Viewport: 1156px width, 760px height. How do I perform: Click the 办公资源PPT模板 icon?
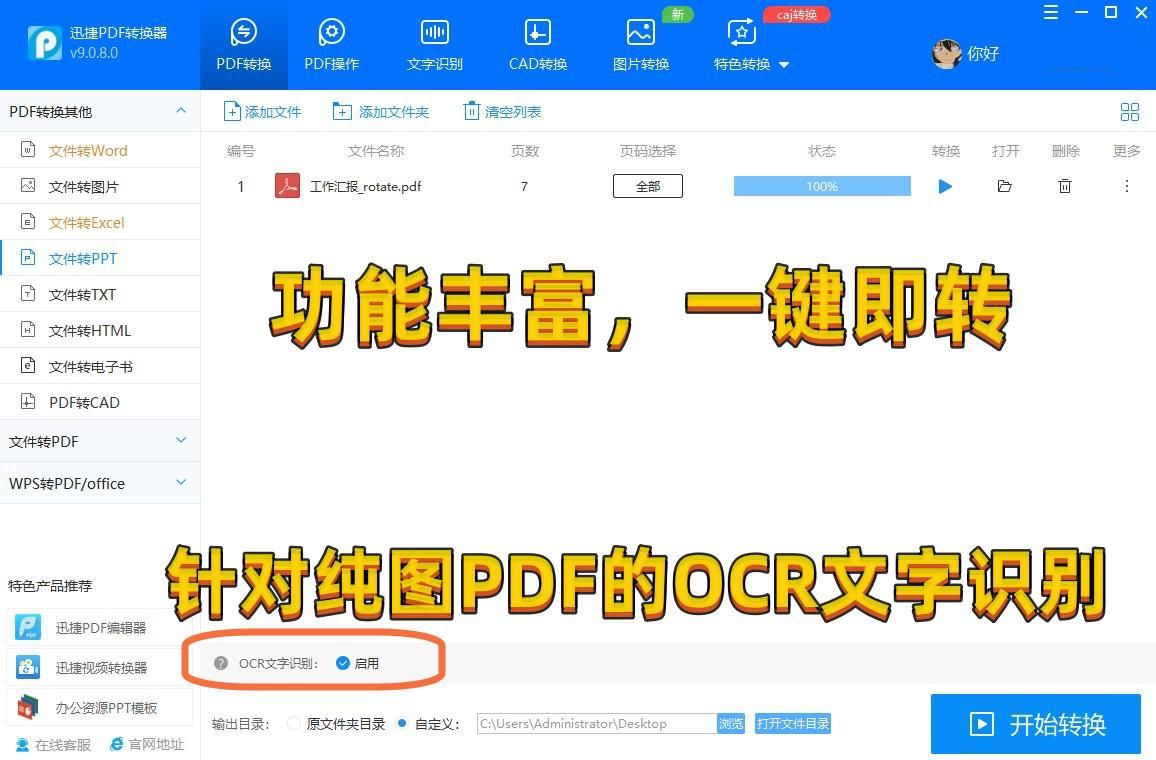click(28, 708)
